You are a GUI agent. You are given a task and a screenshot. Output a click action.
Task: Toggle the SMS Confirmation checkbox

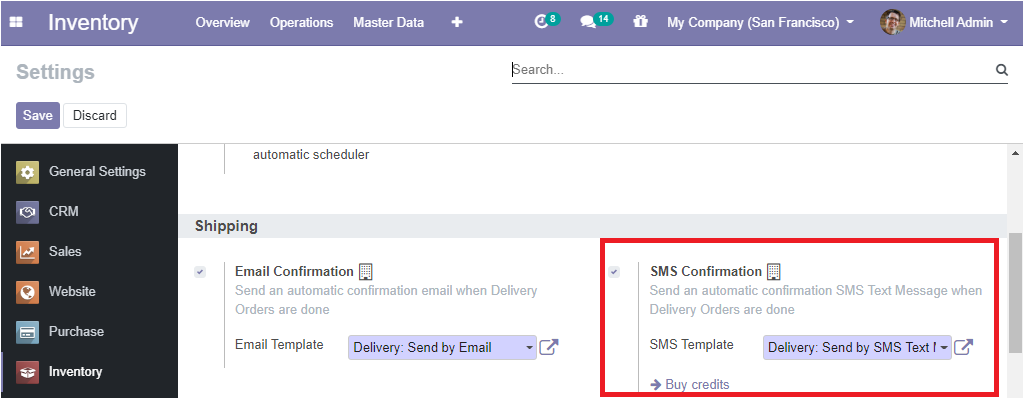(x=614, y=272)
